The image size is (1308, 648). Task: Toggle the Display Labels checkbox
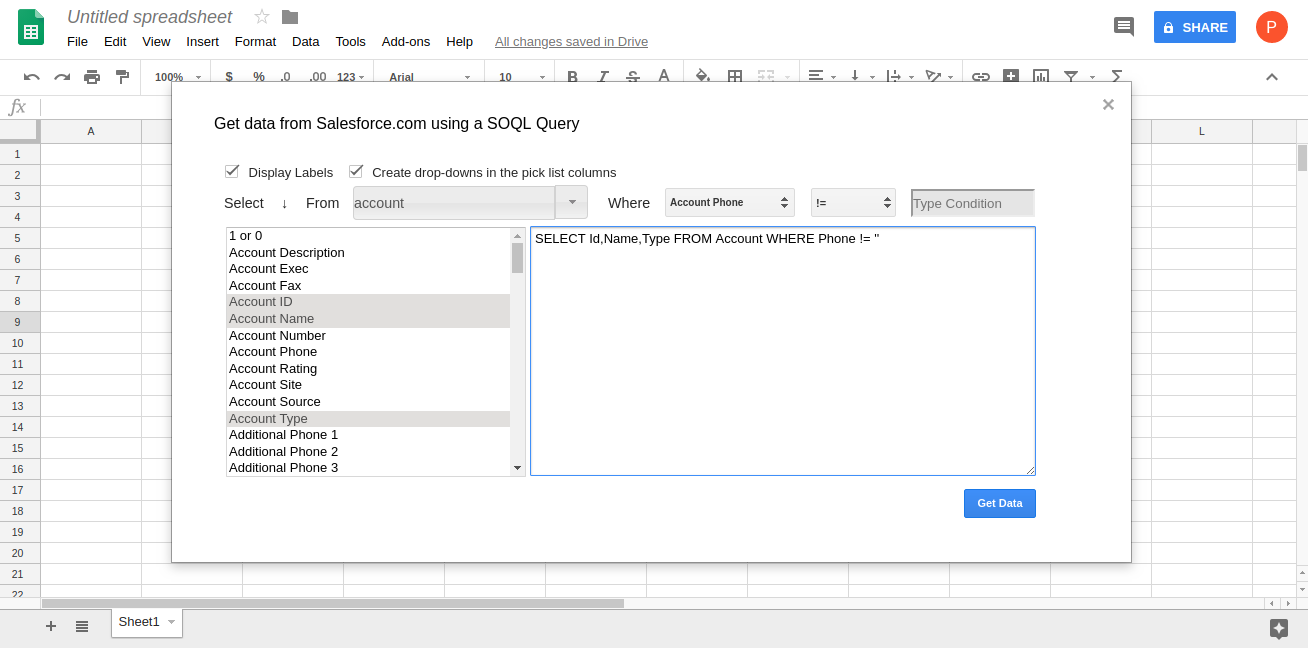232,171
